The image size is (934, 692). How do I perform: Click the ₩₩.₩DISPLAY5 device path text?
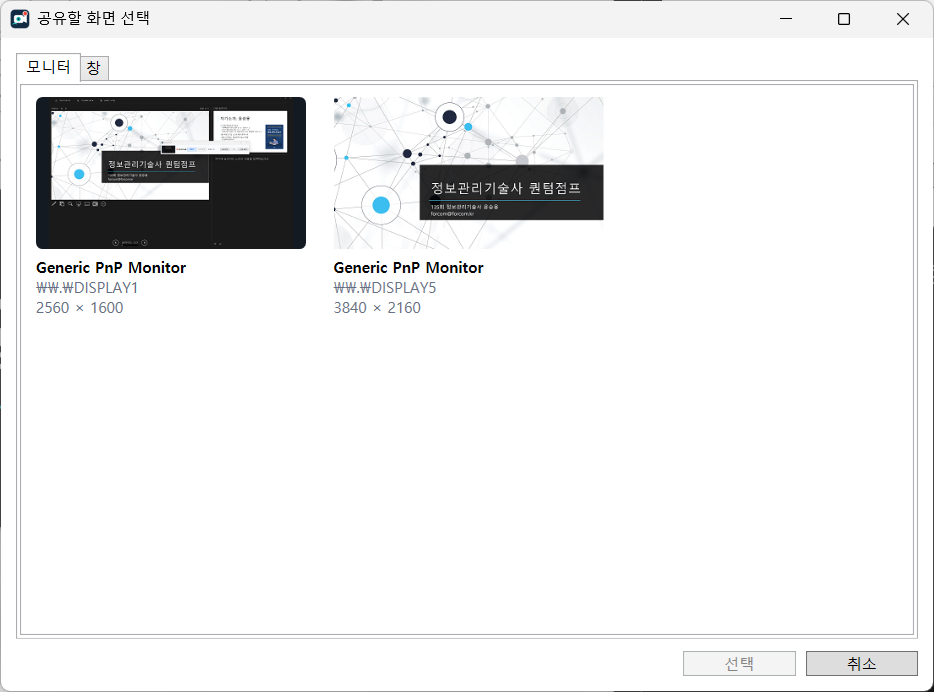385,288
